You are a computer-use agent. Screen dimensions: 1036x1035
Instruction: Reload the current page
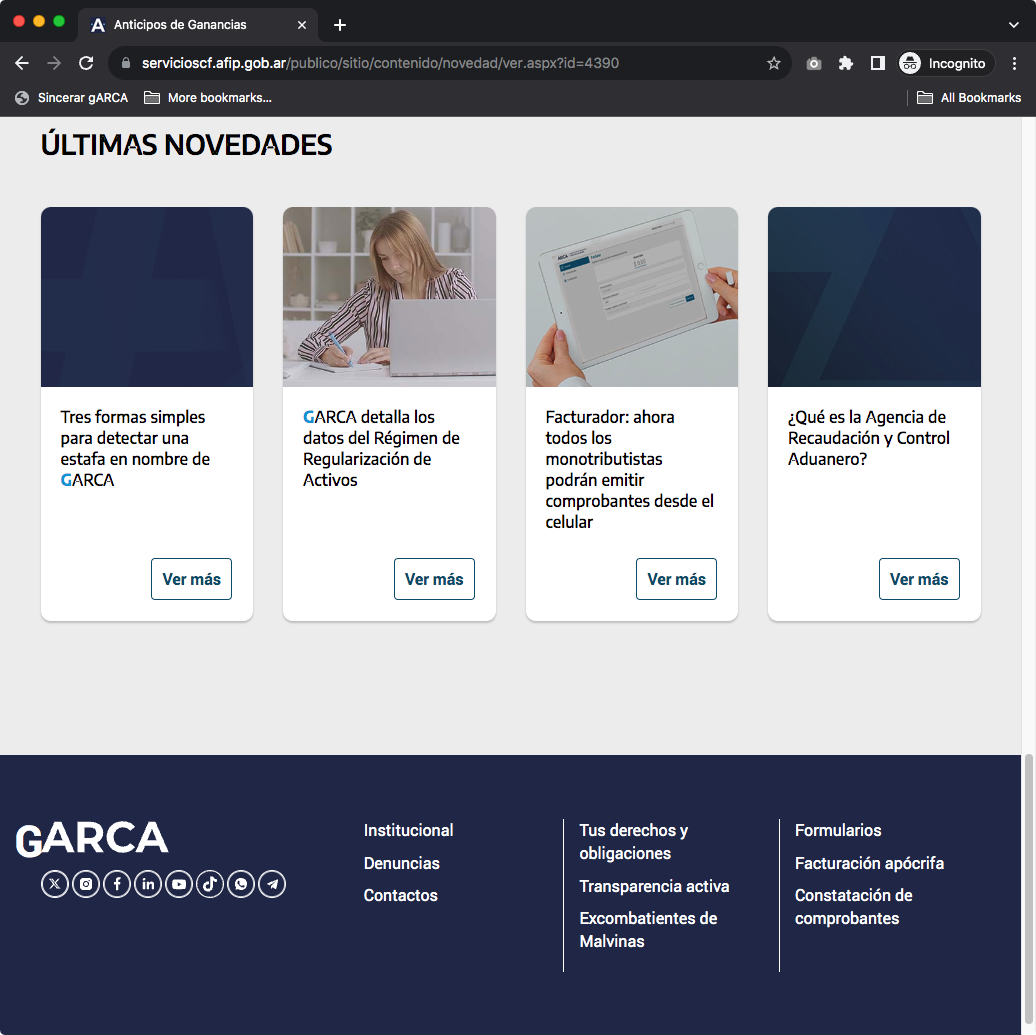pos(86,63)
